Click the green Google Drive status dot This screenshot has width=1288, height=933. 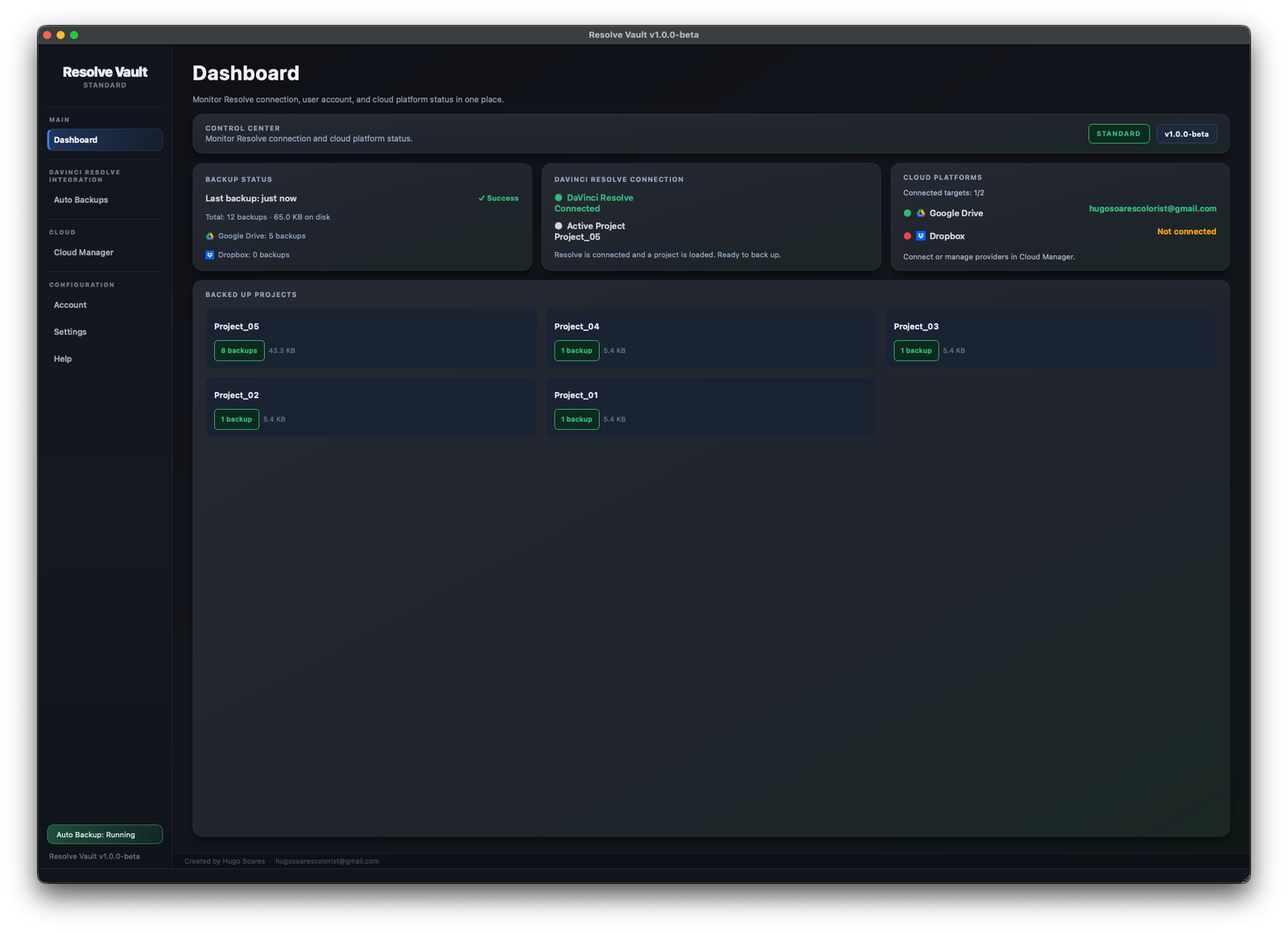(907, 213)
